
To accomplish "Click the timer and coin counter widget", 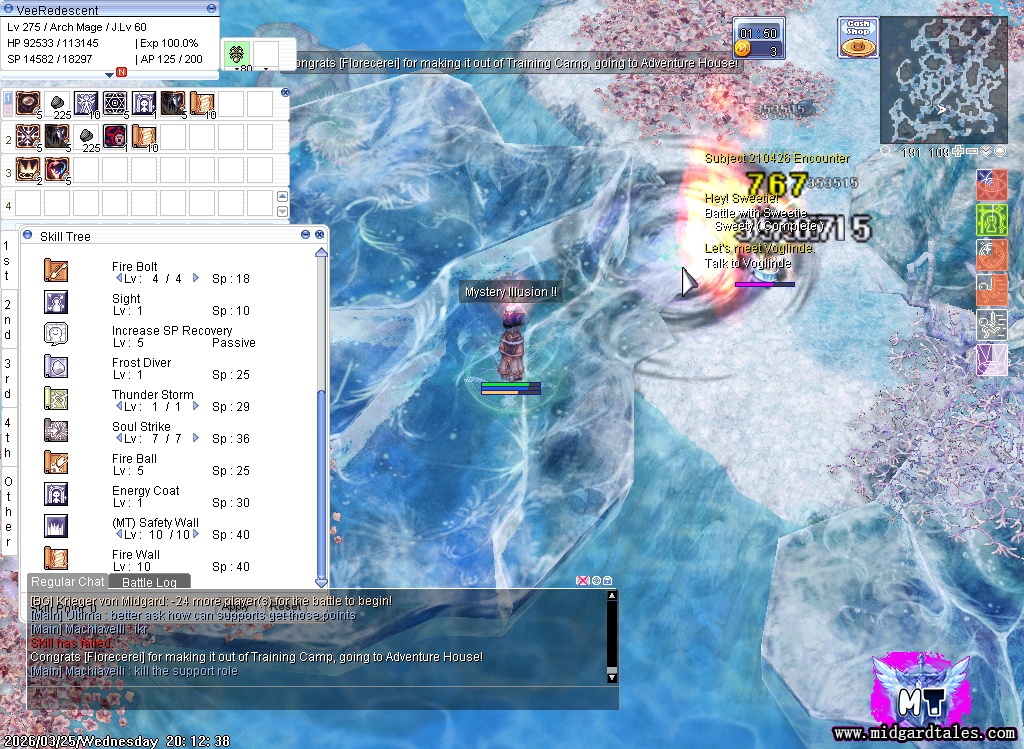I will tap(758, 39).
